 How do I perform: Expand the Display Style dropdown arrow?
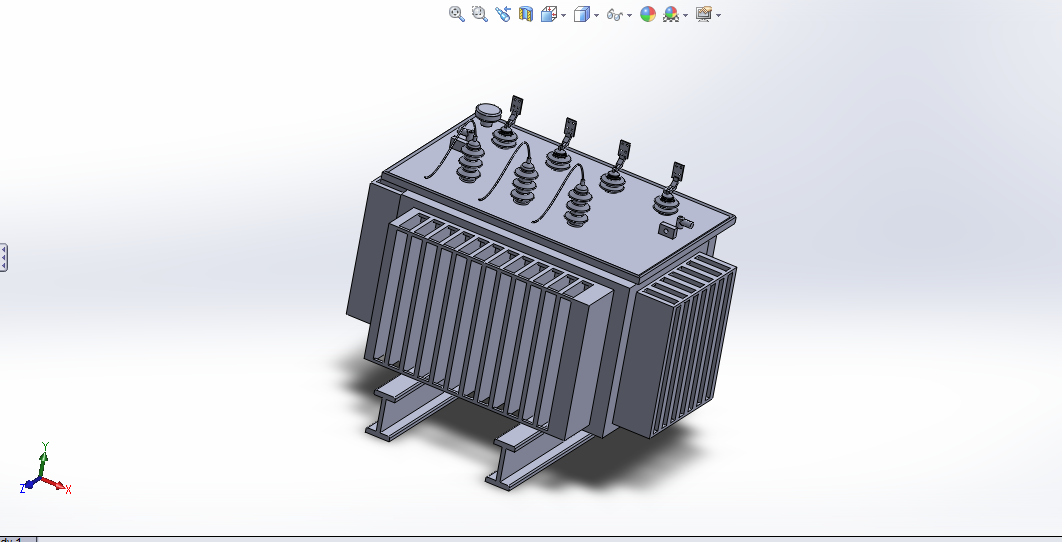pyautogui.click(x=596, y=15)
